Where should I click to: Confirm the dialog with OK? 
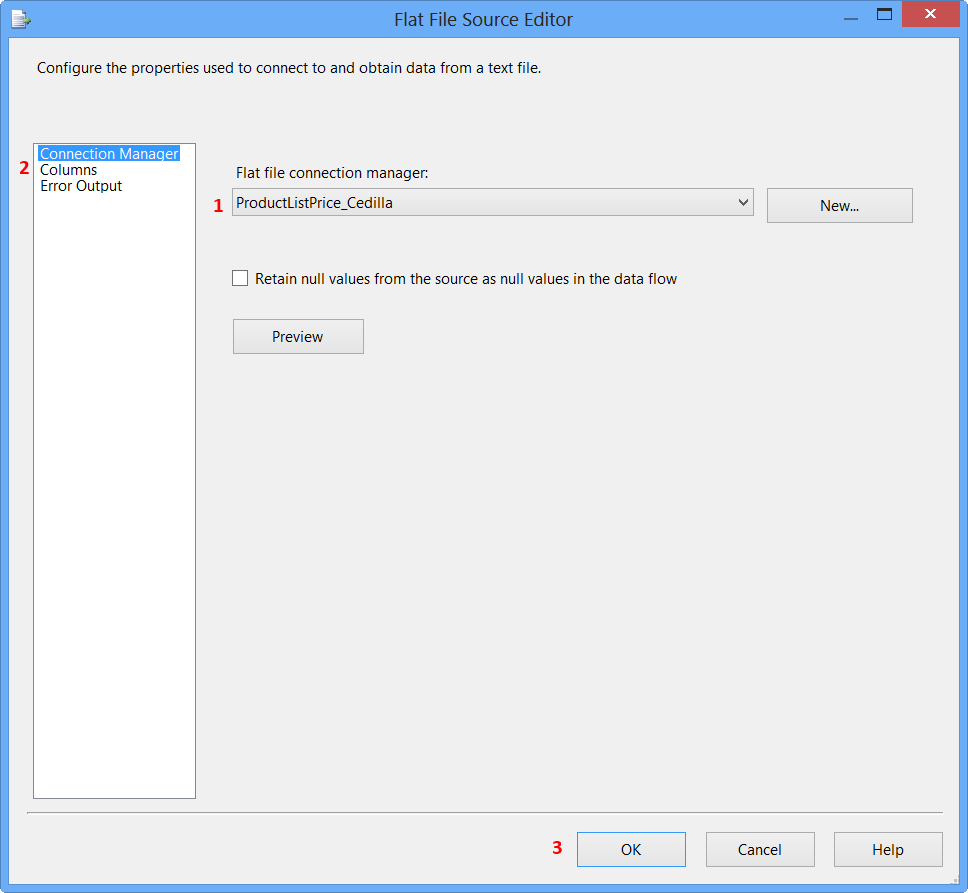coord(631,849)
